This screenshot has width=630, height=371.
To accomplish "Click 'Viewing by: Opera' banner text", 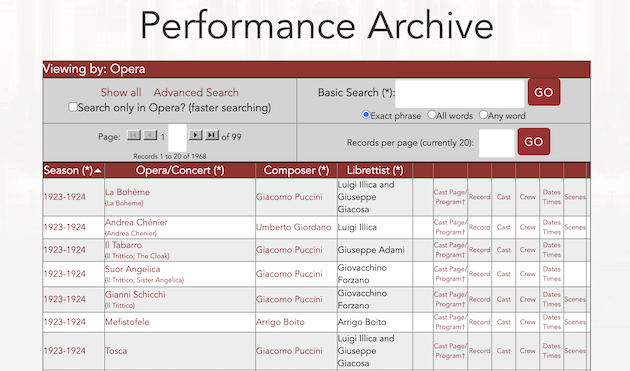I will (x=94, y=69).
